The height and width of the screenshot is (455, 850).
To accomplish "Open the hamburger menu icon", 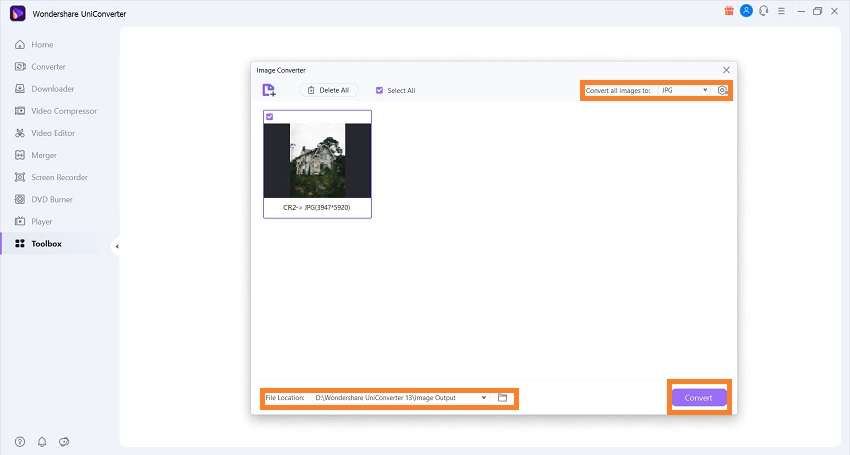I will 781,11.
